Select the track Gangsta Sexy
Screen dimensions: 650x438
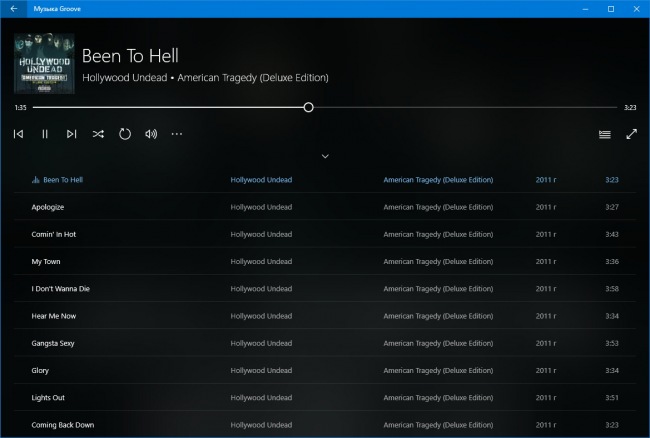[x=325, y=343]
